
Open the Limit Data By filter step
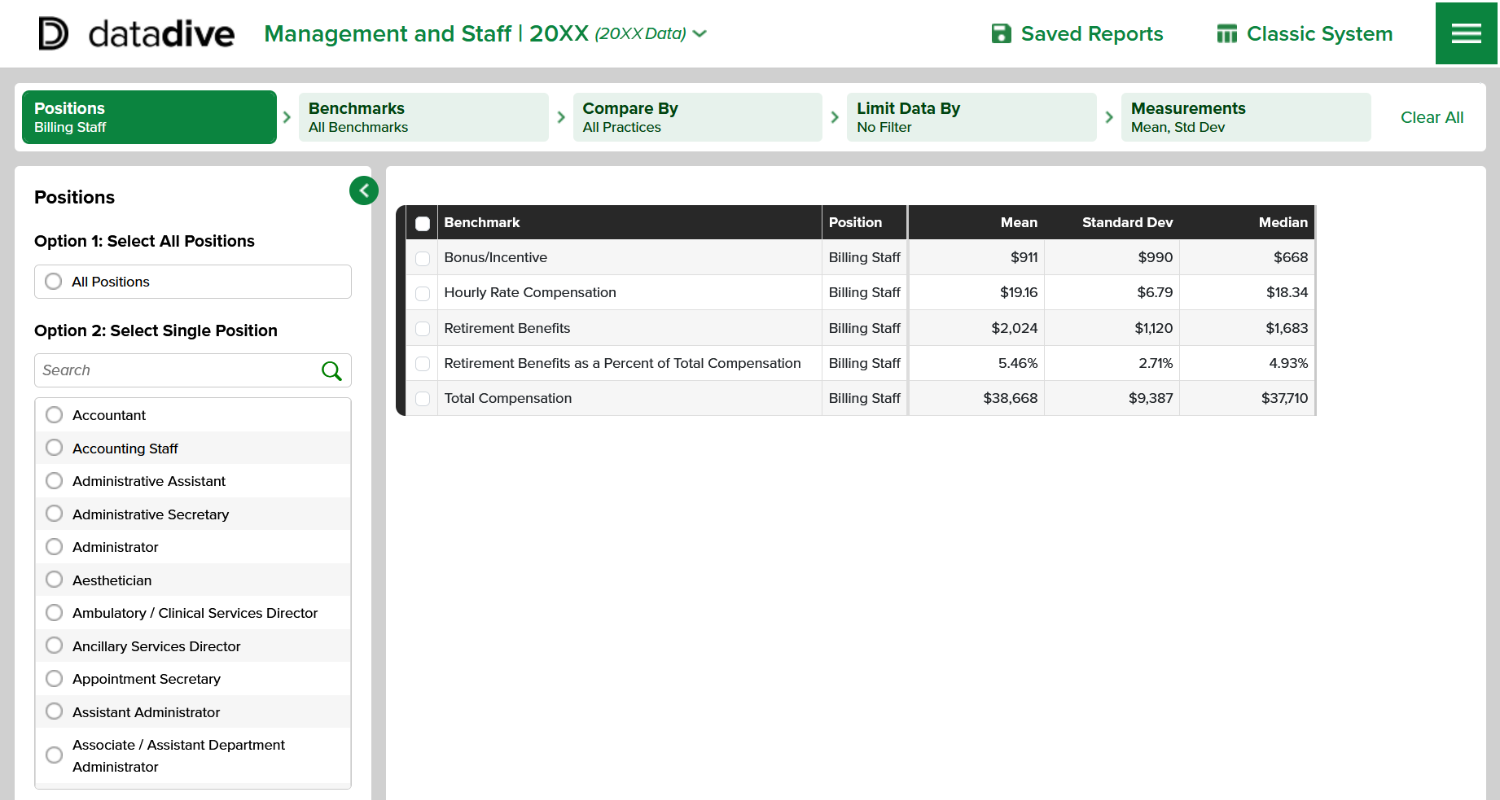coord(971,117)
